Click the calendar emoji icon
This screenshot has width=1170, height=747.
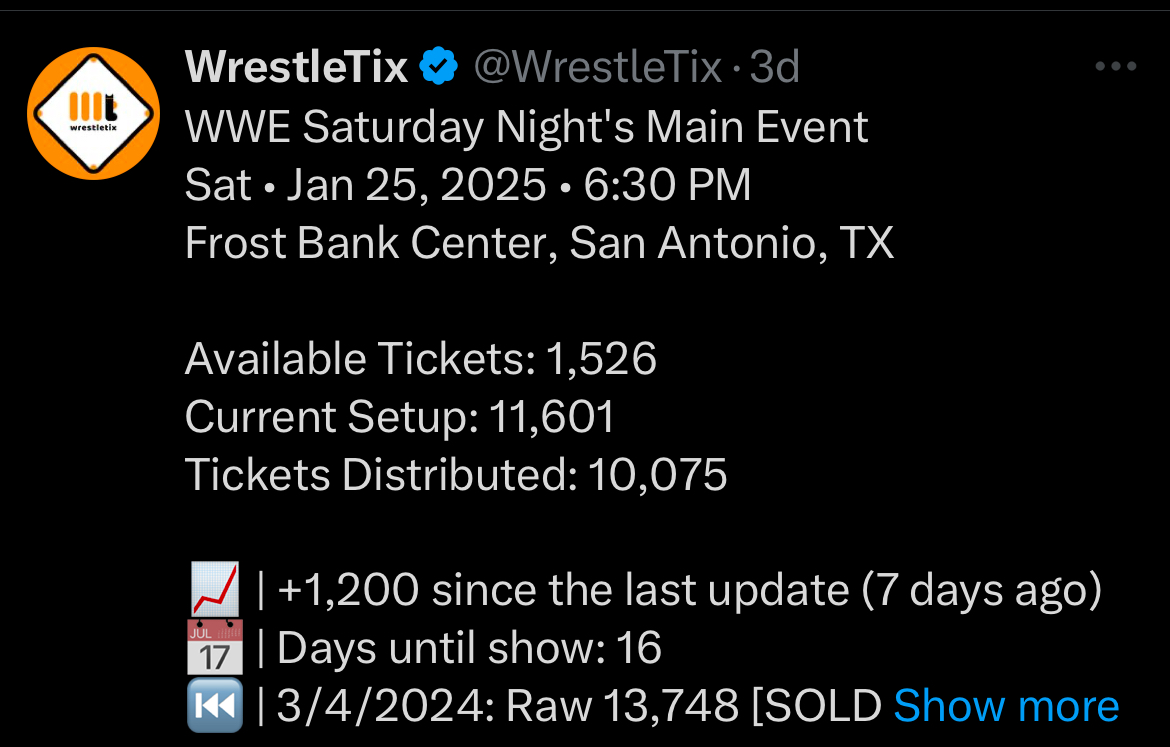coord(214,648)
